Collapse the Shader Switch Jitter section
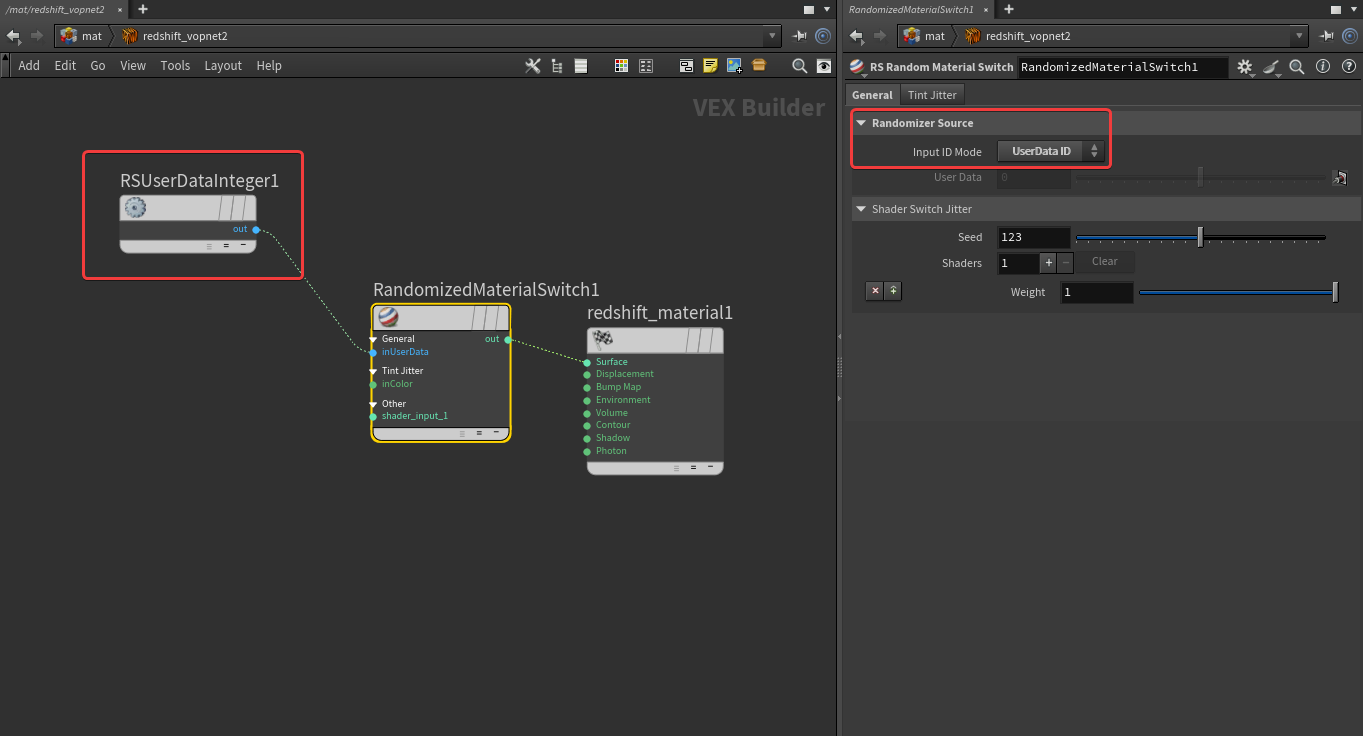 pyautogui.click(x=861, y=209)
